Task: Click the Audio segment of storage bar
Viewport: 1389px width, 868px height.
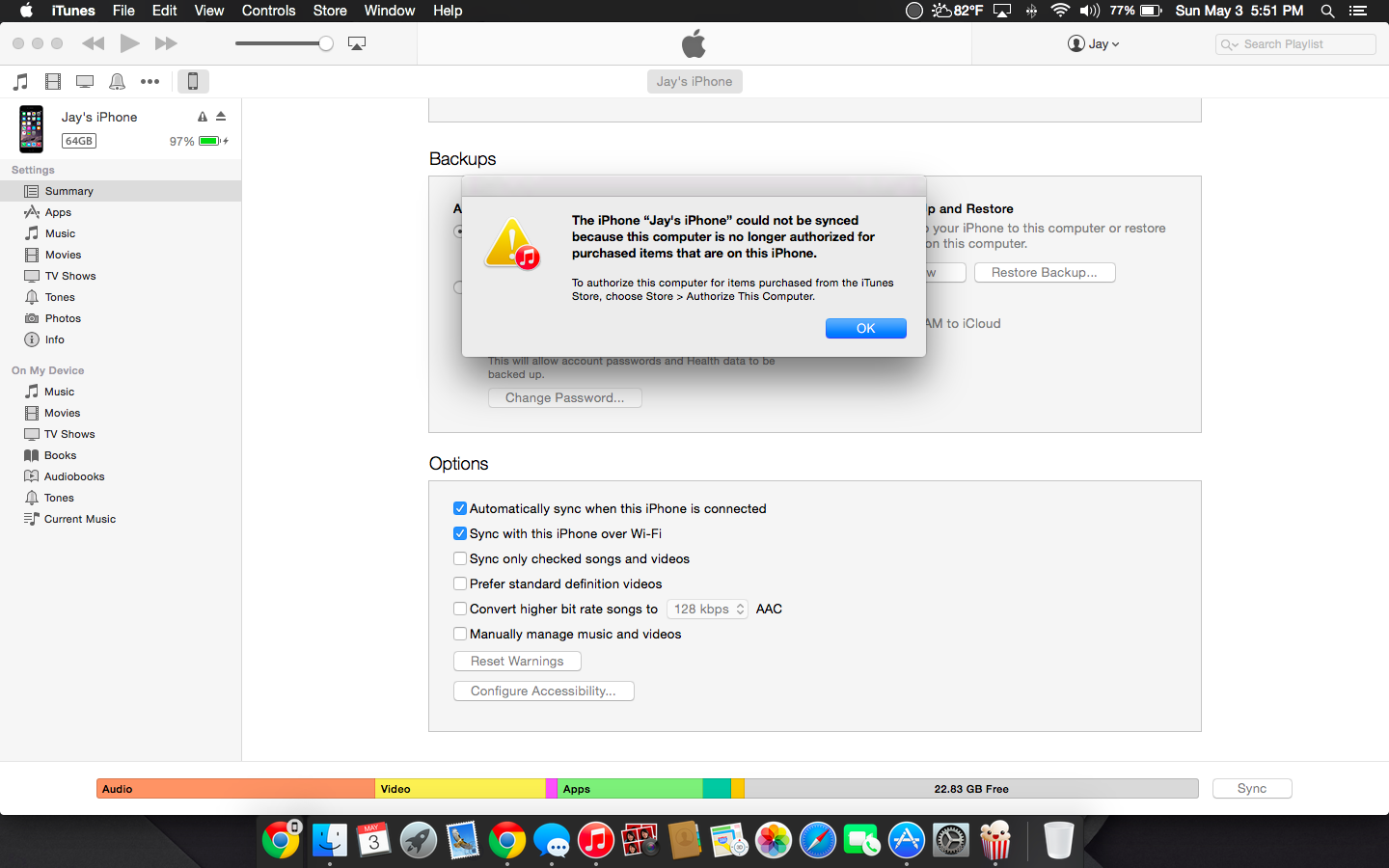Action: 235,788
